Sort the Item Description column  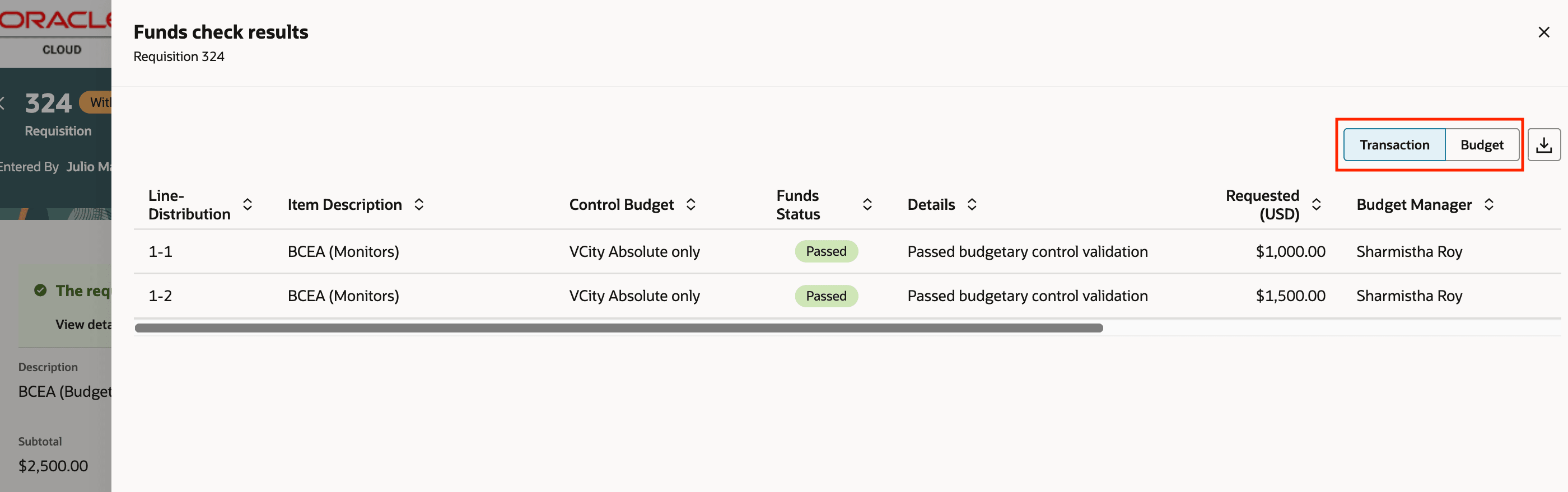(x=419, y=204)
